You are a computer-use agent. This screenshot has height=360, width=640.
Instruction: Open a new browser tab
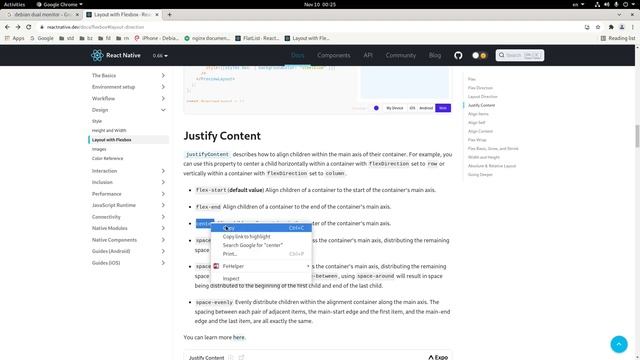click(169, 14)
